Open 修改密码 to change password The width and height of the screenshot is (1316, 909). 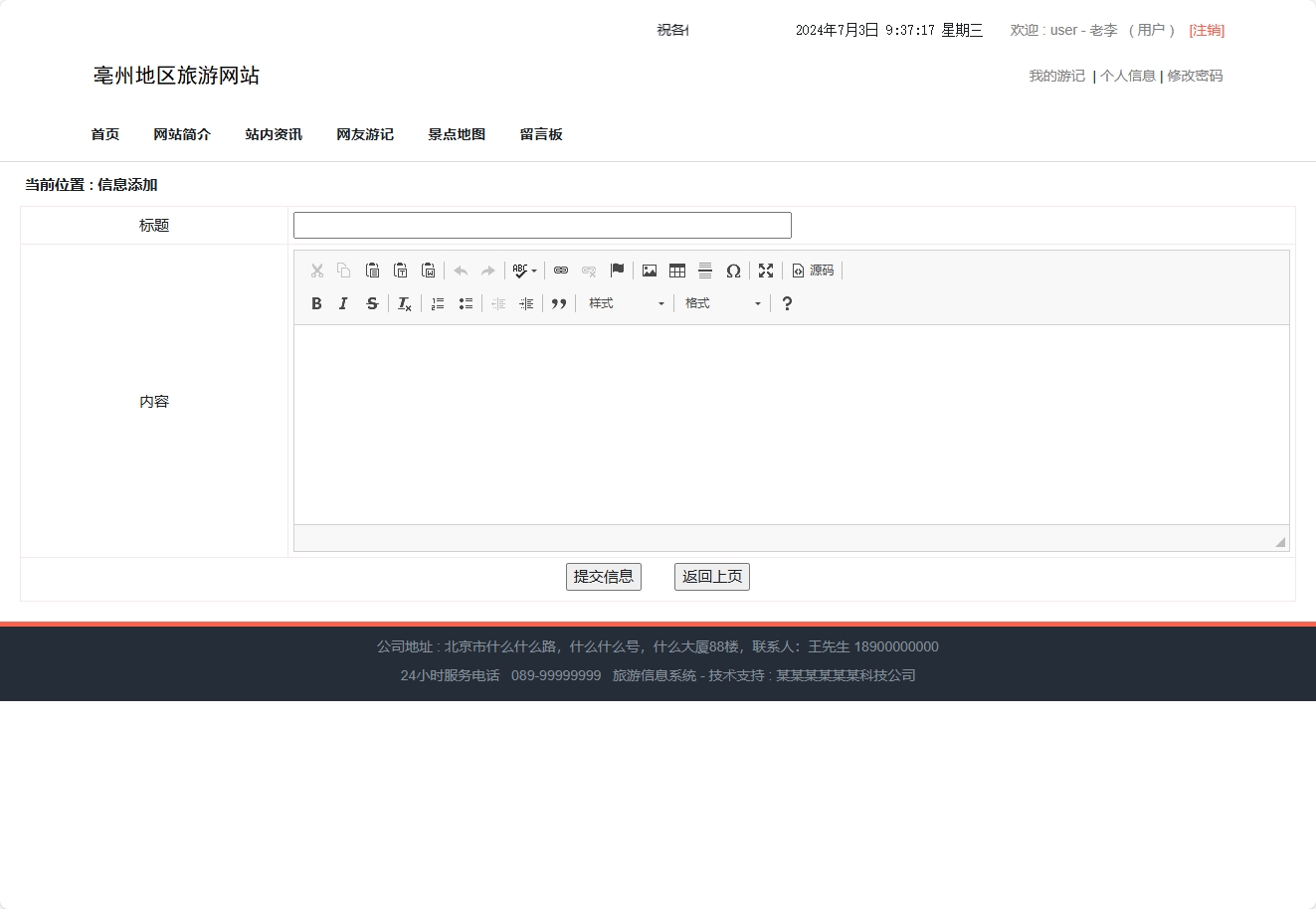tap(1195, 75)
